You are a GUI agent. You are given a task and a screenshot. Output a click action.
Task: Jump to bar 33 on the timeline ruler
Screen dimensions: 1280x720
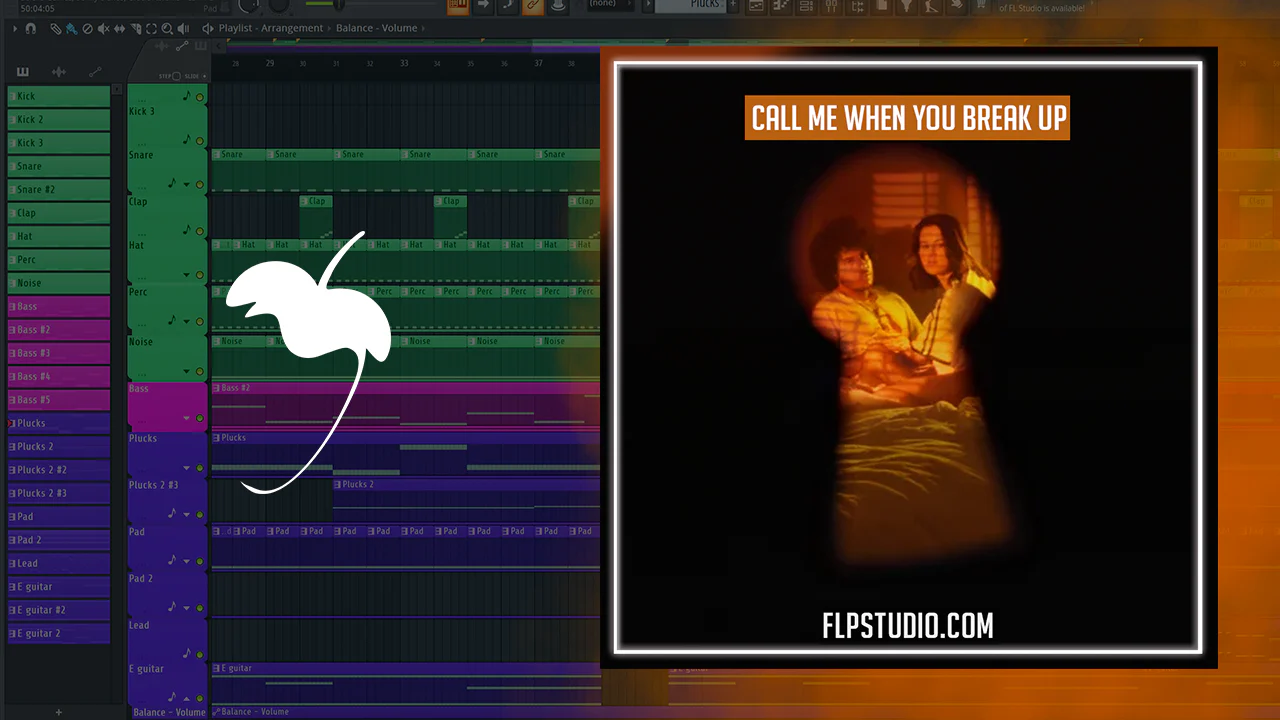(404, 63)
